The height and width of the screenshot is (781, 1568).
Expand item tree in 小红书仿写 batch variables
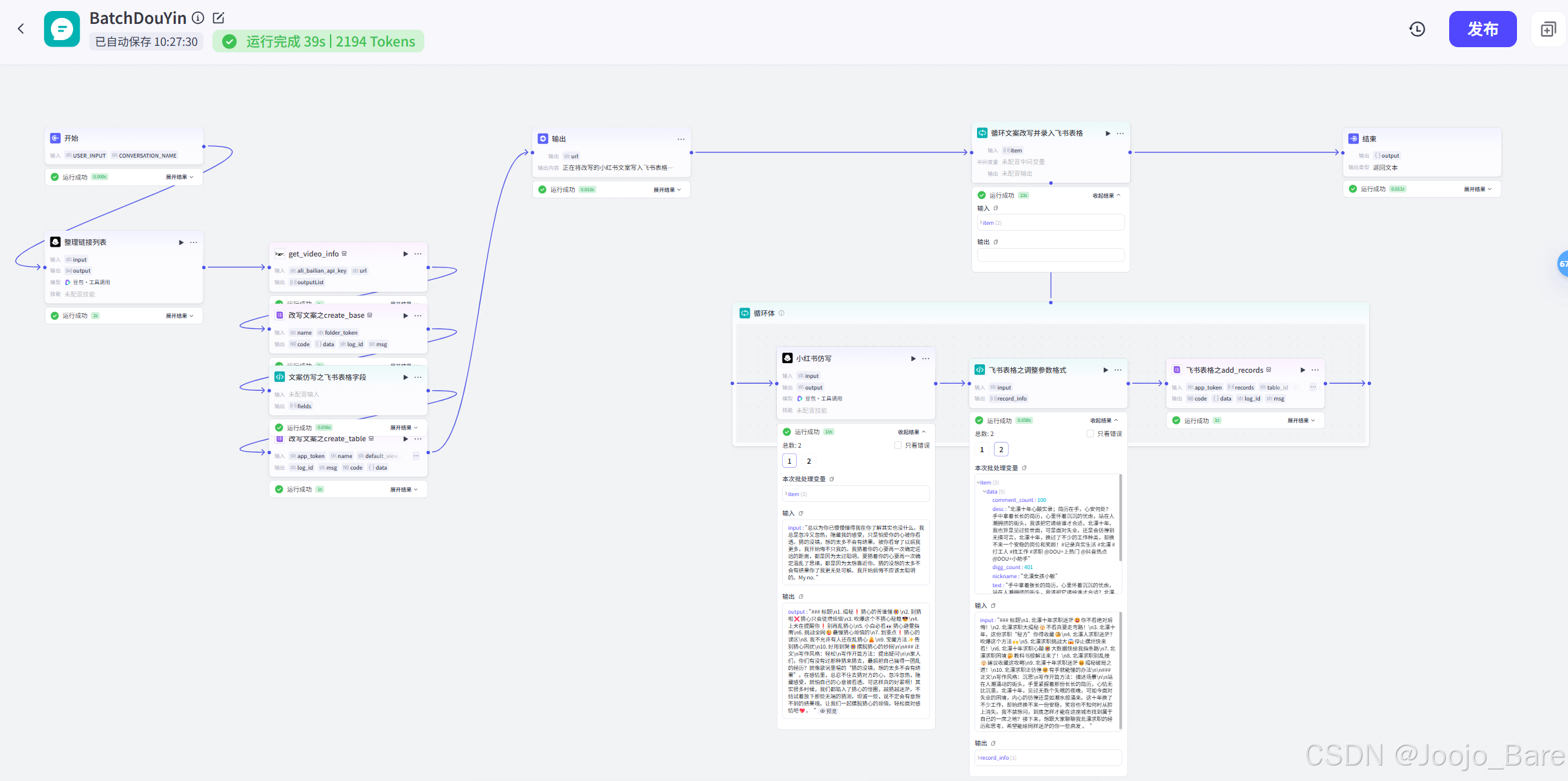click(787, 494)
